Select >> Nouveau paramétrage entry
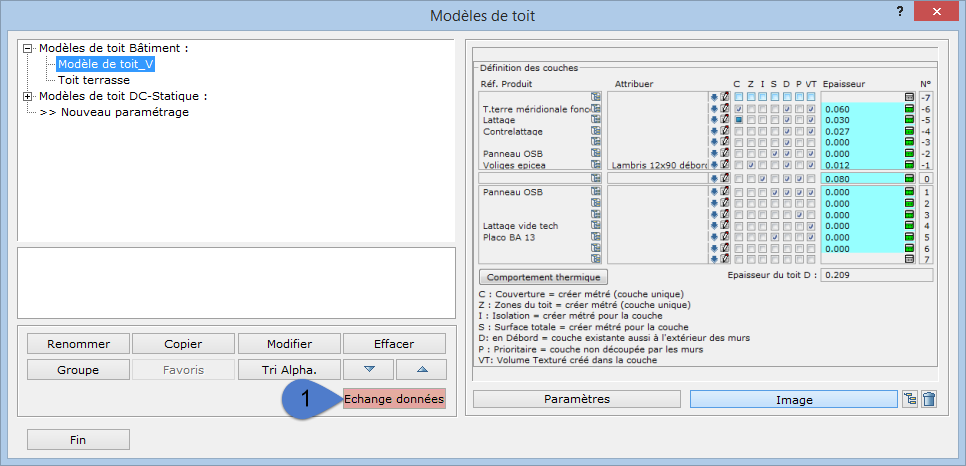The width and height of the screenshot is (966, 466). click(114, 112)
